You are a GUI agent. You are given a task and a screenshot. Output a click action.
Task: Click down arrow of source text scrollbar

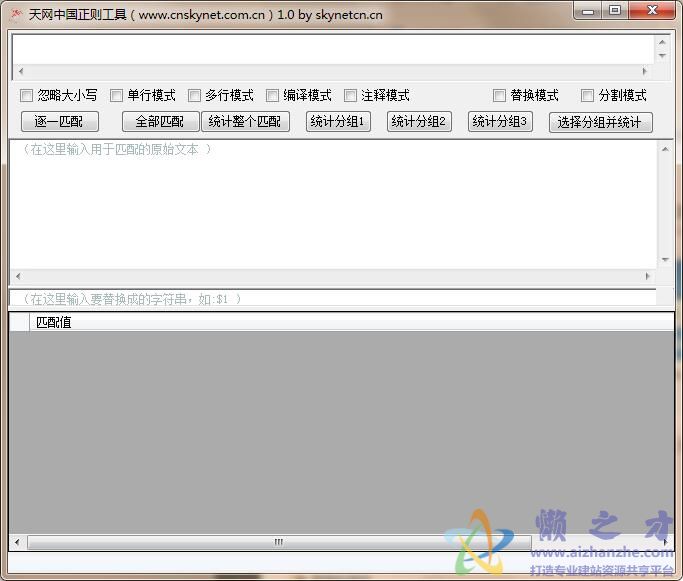665,260
